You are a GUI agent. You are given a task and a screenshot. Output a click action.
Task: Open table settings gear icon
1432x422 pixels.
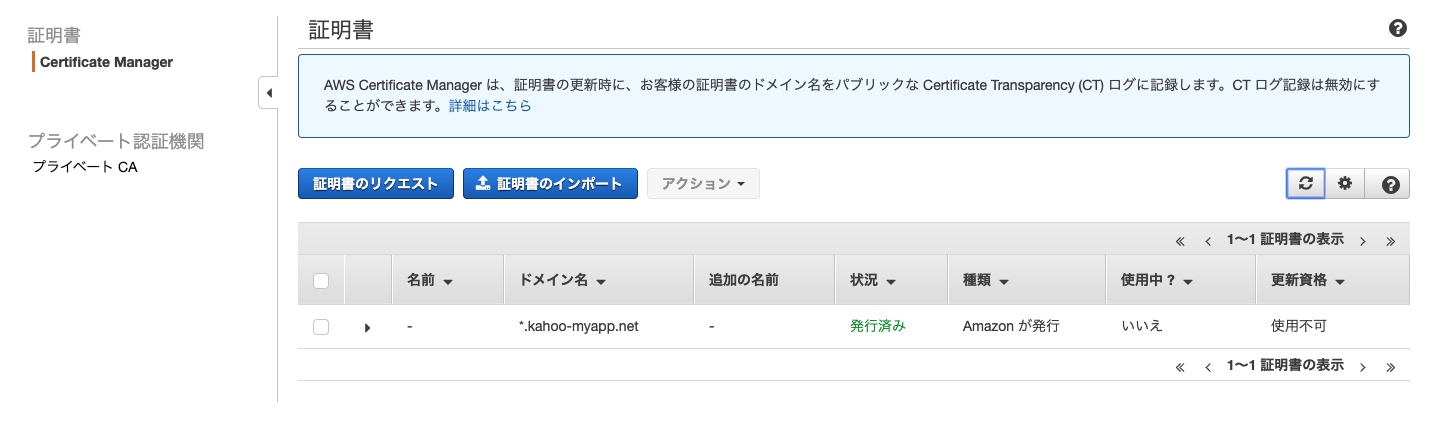[1345, 184]
